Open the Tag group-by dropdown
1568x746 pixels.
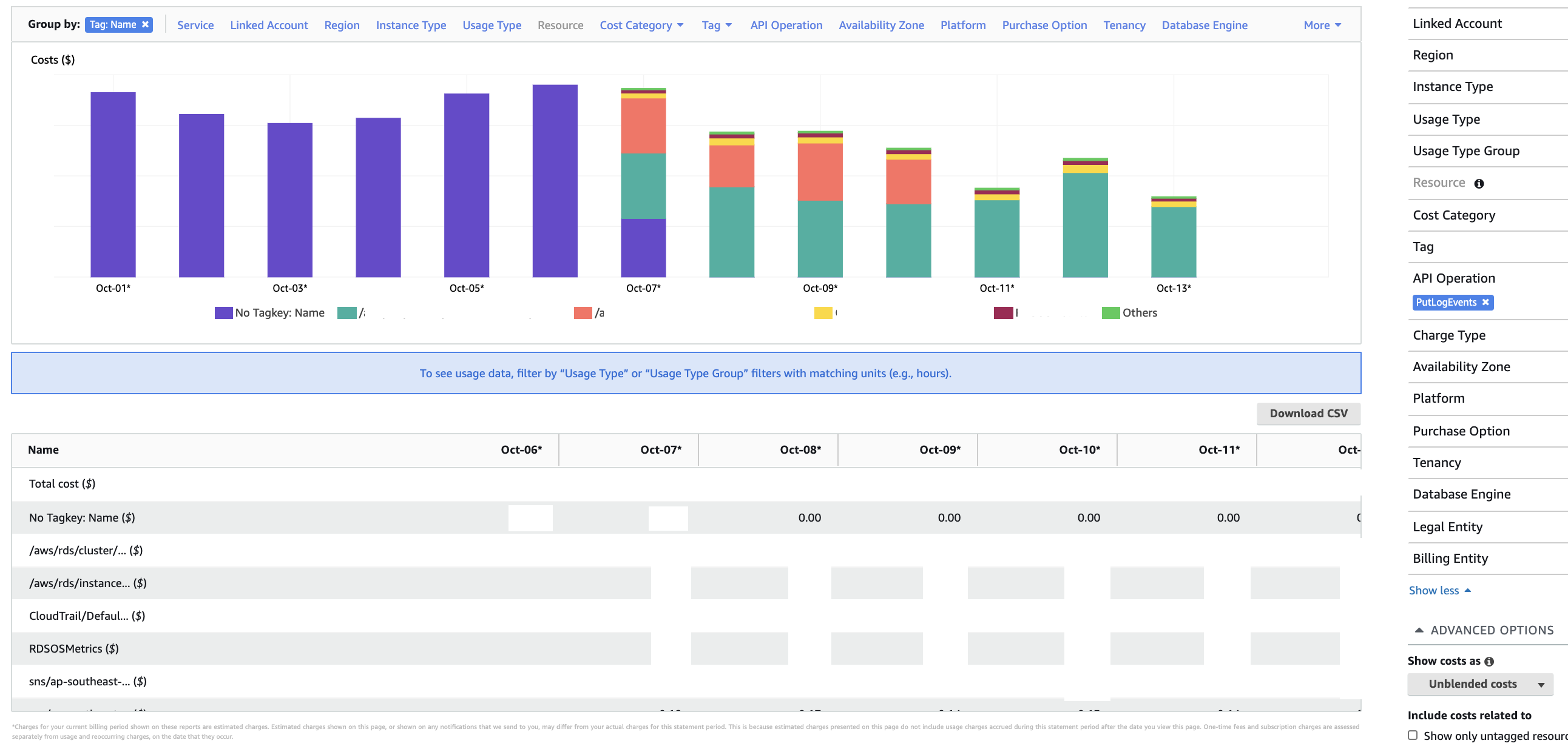tap(717, 25)
